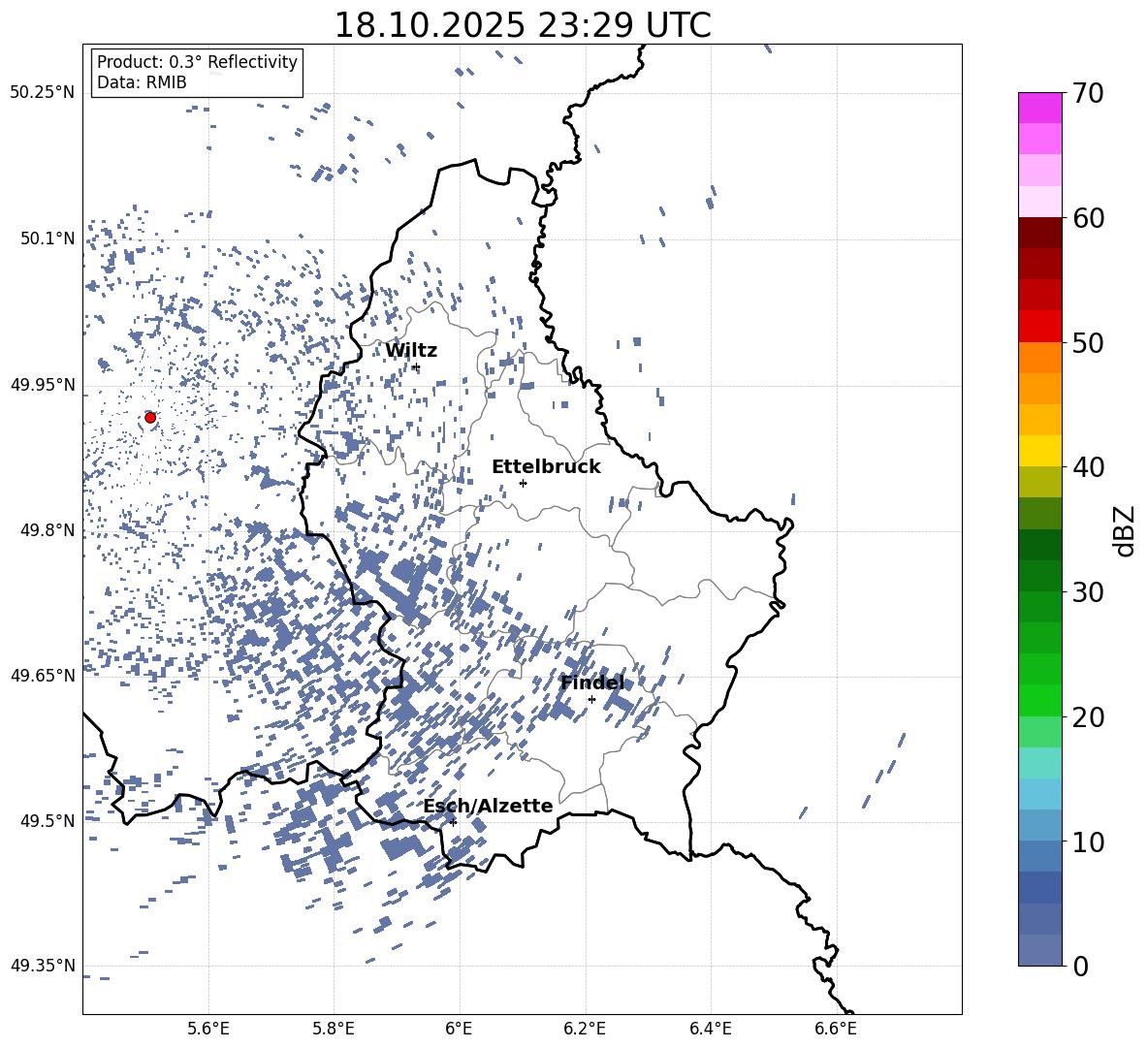
Task: Click the Esch/Alzette city label
Action: (x=489, y=806)
